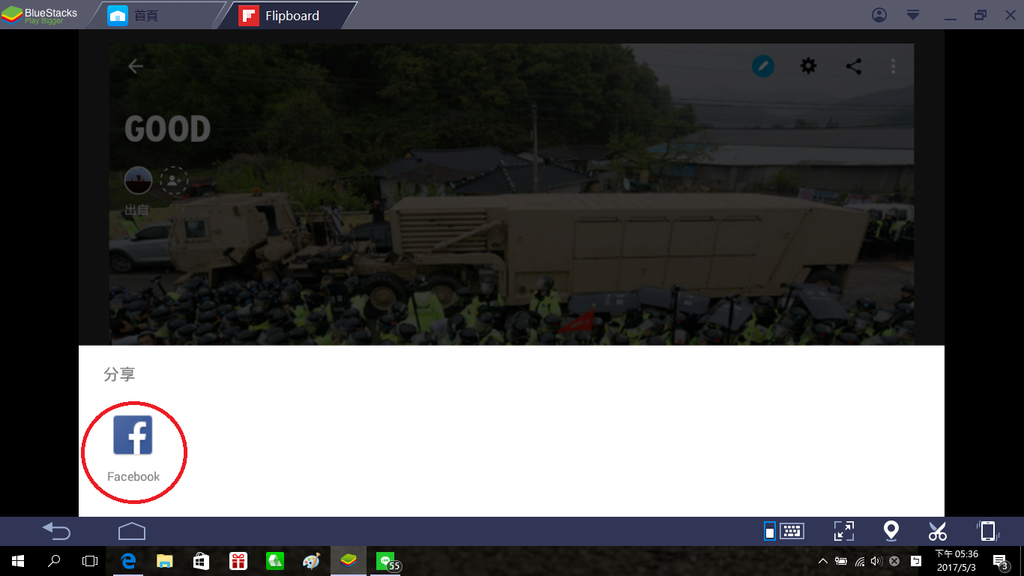Click the input method indicator in tray

pyautogui.click(x=916, y=561)
